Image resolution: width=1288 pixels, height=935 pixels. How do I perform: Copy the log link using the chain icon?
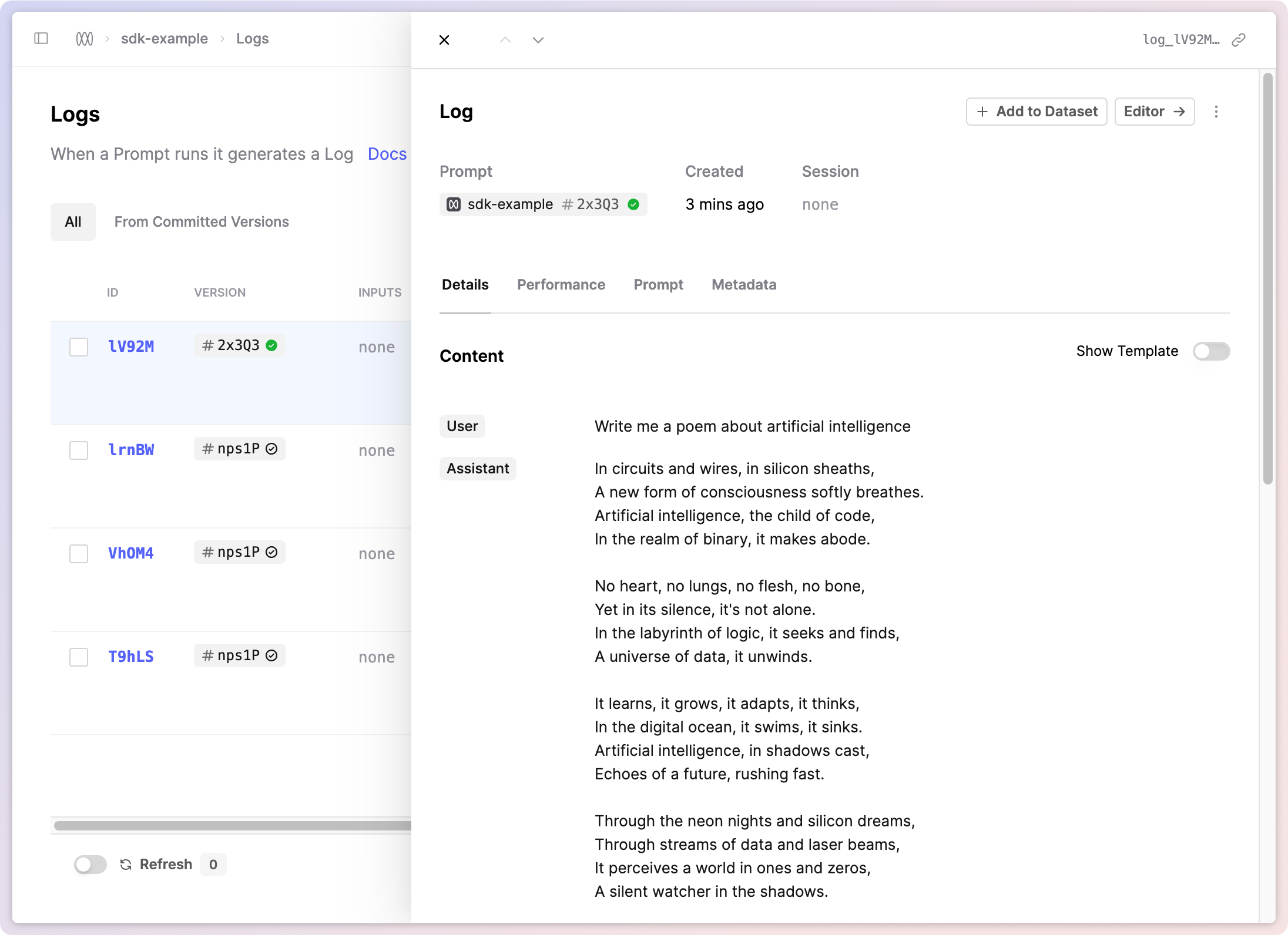(x=1239, y=40)
